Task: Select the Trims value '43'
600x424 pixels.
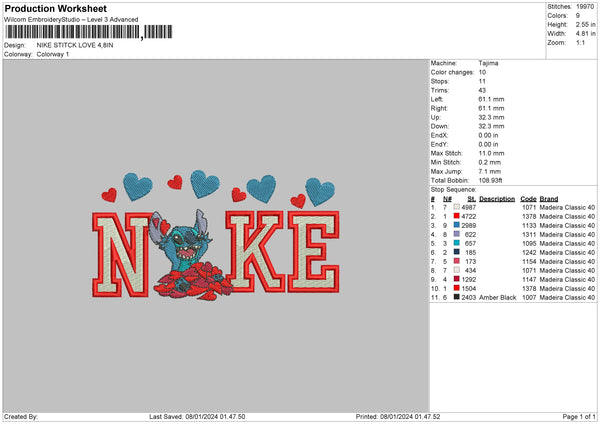Action: click(x=482, y=90)
